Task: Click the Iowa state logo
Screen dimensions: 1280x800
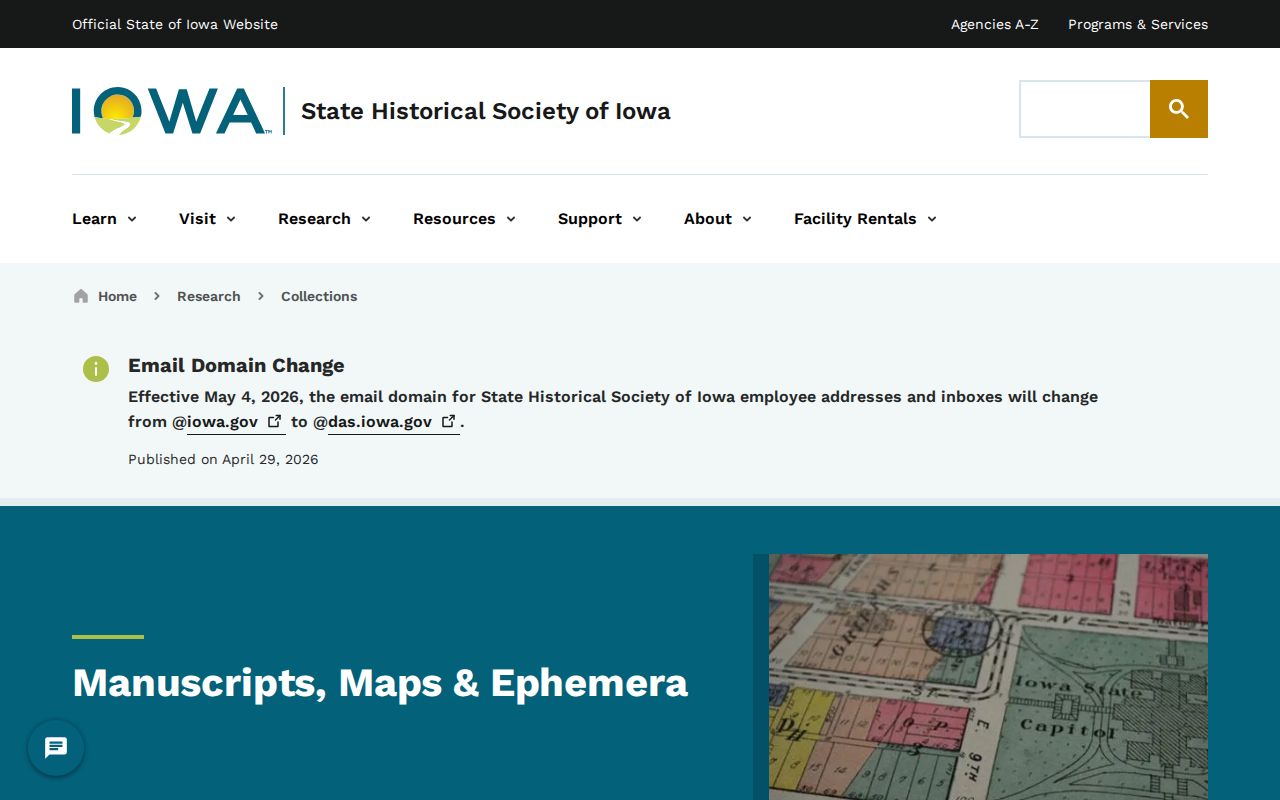Action: click(x=170, y=111)
